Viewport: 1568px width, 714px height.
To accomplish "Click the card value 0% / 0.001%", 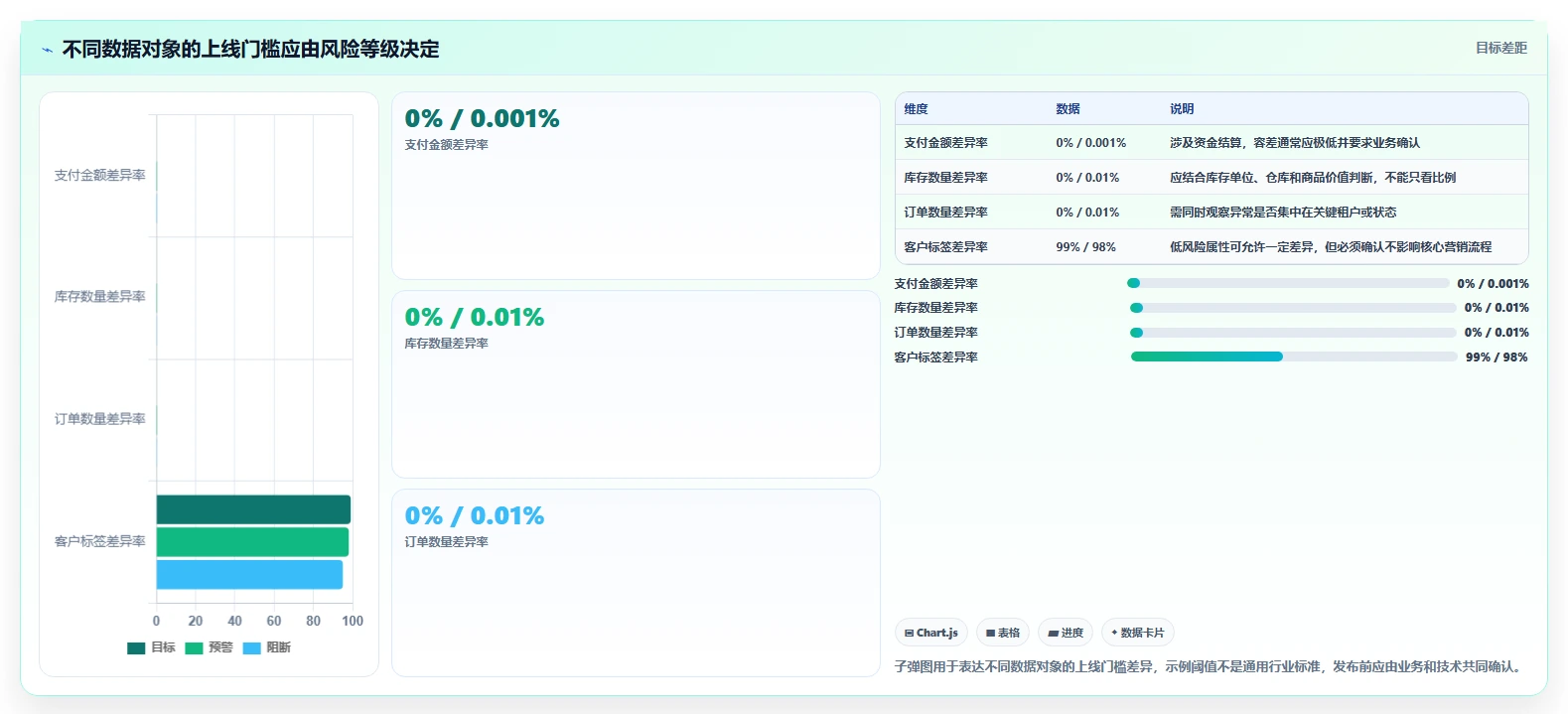I will click(482, 119).
